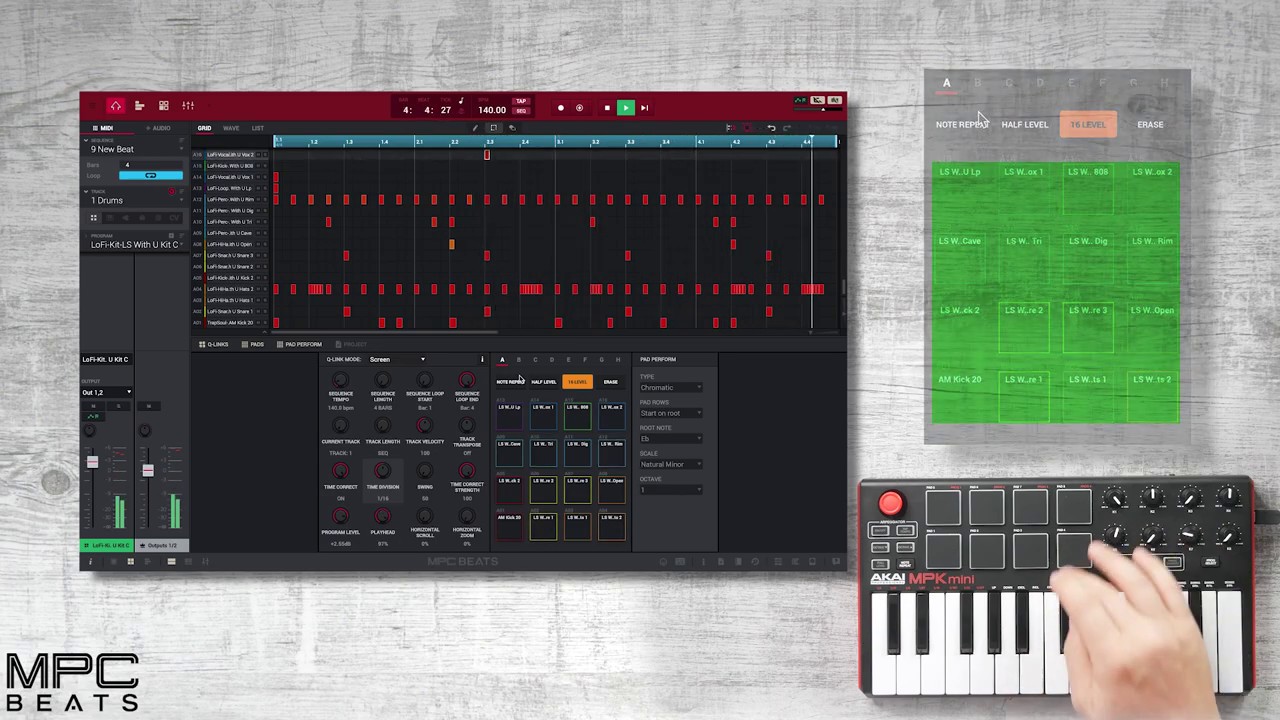This screenshot has width=1280, height=720.
Task: Click the Swing knob
Action: 424,471
